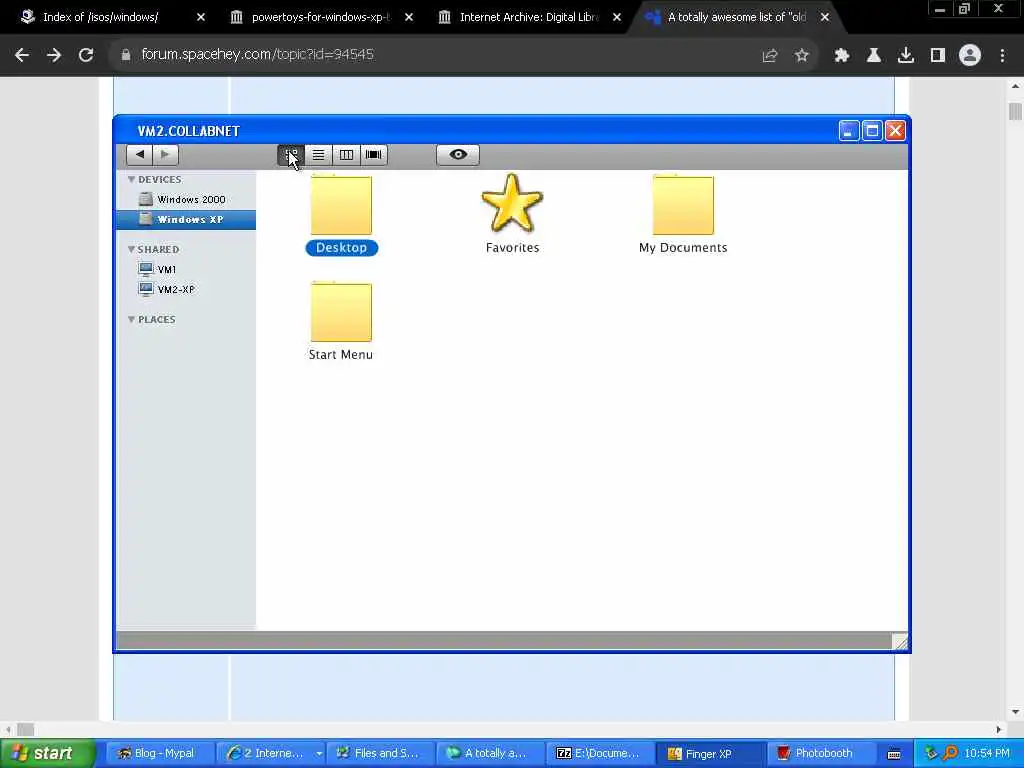Open Chrome profile avatar
Image resolution: width=1024 pixels, height=768 pixels.
[970, 56]
